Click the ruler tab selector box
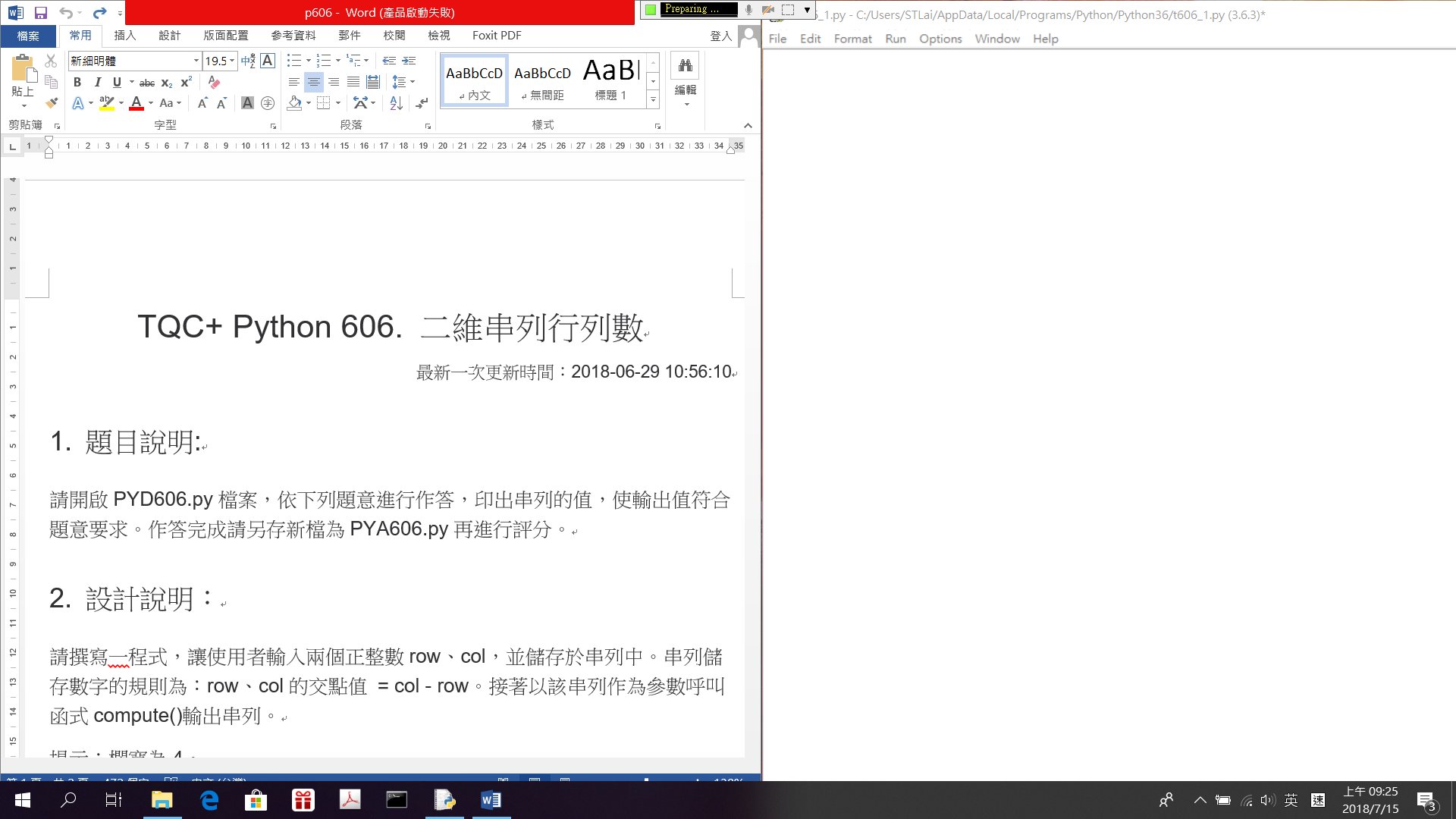Screen dimensions: 1456x819 click(12, 146)
